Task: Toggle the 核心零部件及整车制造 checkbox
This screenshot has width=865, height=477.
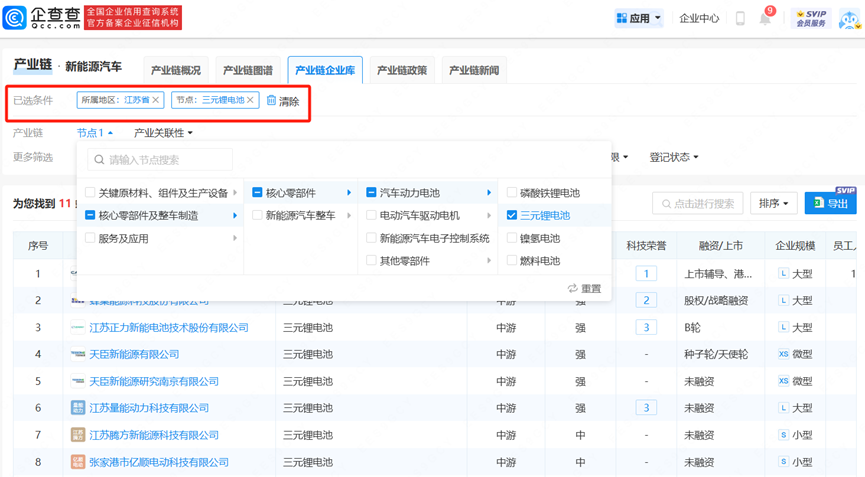Action: click(90, 215)
